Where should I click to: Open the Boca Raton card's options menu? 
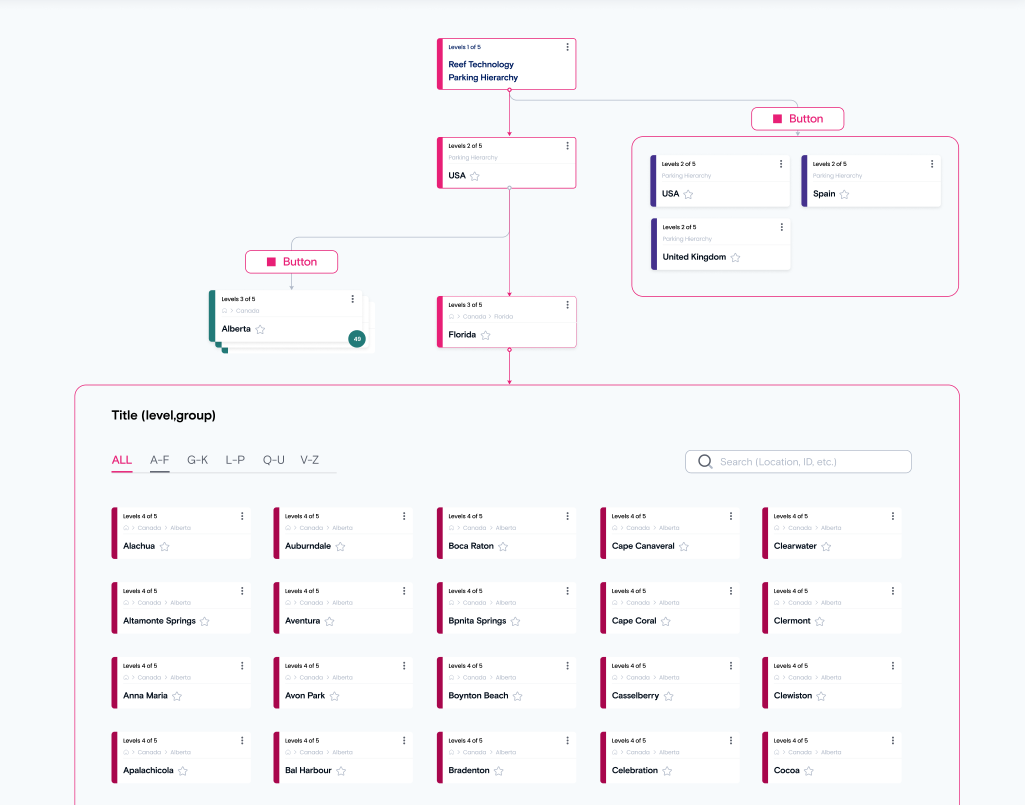click(x=567, y=516)
